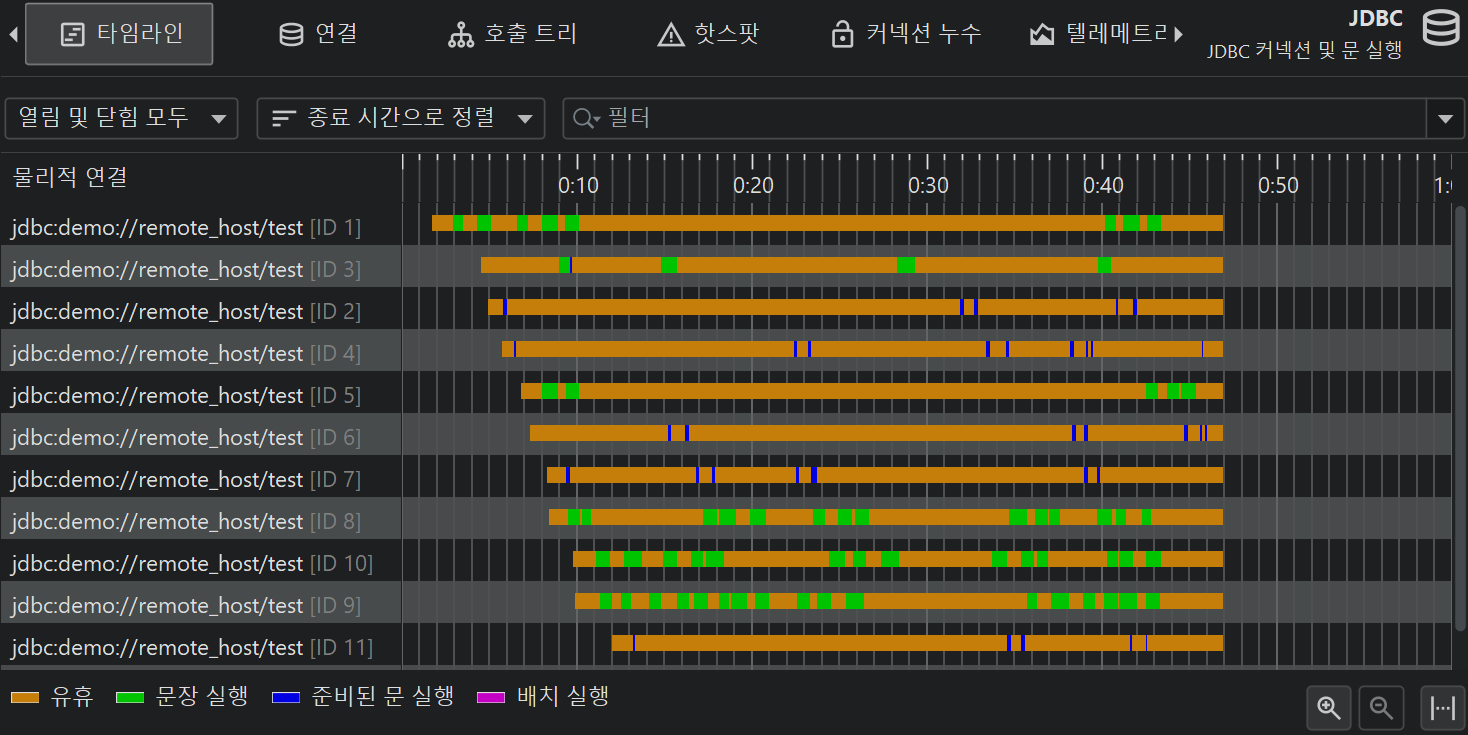Click the orange 유휴 legend swatch
The width and height of the screenshot is (1468, 735).
click(x=24, y=697)
